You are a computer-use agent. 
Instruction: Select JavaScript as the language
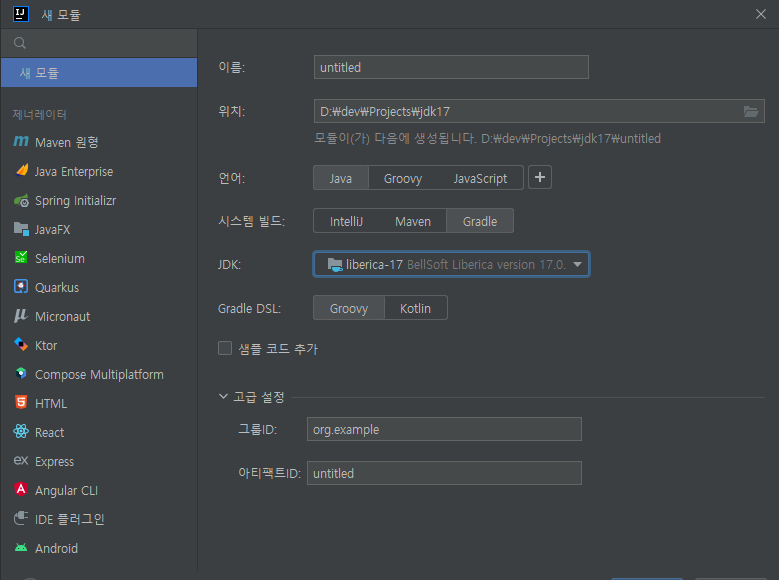tap(480, 178)
